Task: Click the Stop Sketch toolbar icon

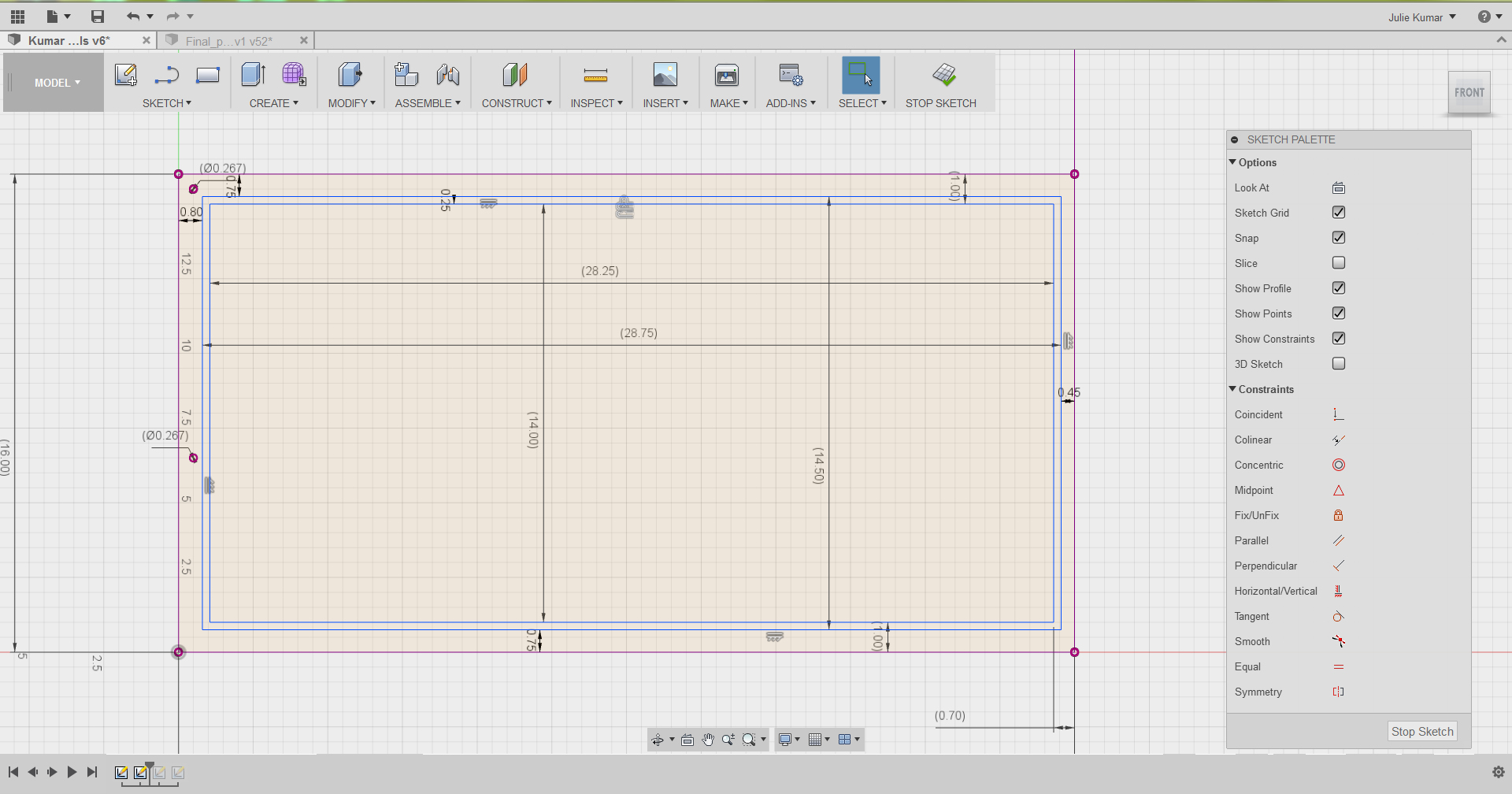Action: (944, 75)
